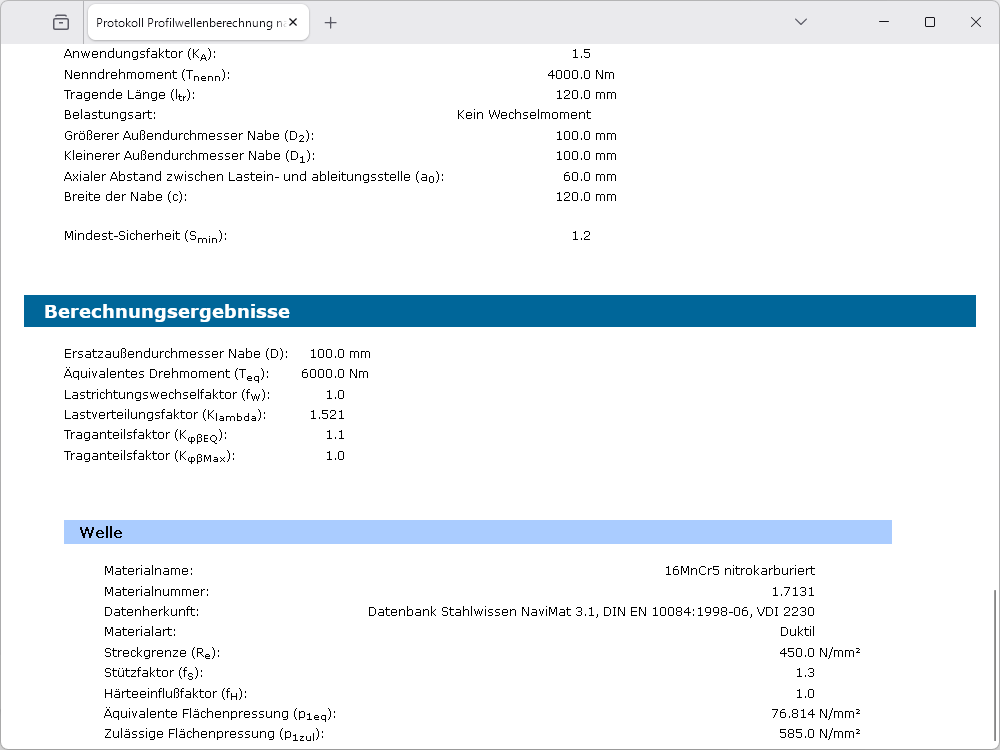Close the window
Image resolution: width=1000 pixels, height=750 pixels.
[x=976, y=22]
